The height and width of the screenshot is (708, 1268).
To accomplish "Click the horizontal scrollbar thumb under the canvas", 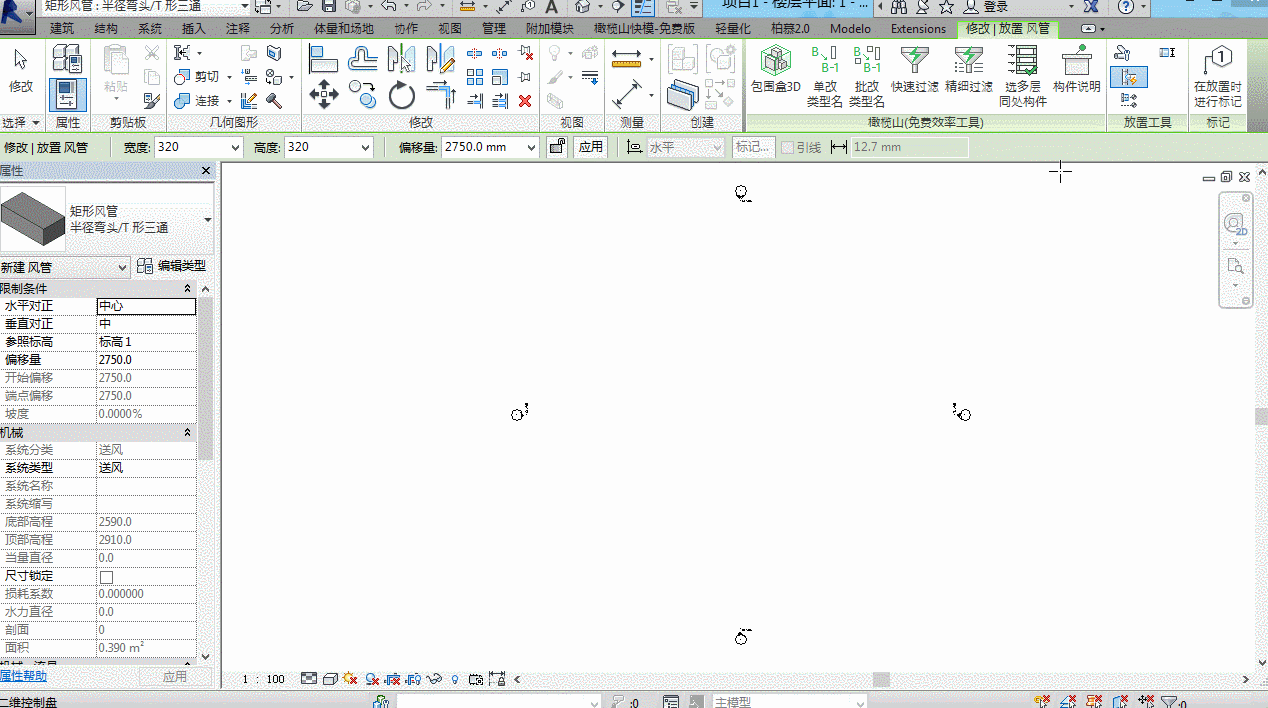I will [881, 680].
